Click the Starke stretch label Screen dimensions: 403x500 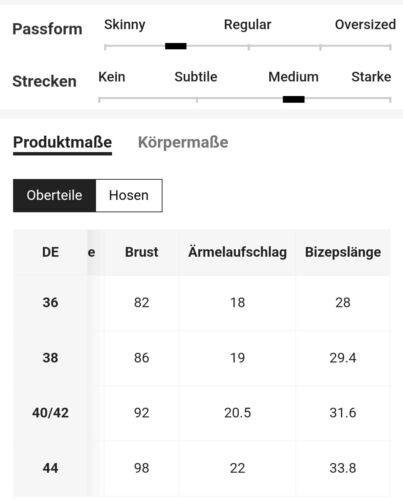click(x=371, y=77)
